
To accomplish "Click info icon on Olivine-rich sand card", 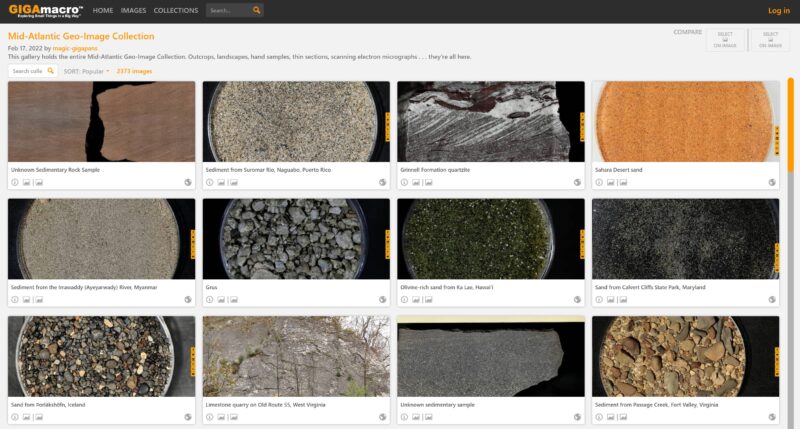I will [404, 299].
